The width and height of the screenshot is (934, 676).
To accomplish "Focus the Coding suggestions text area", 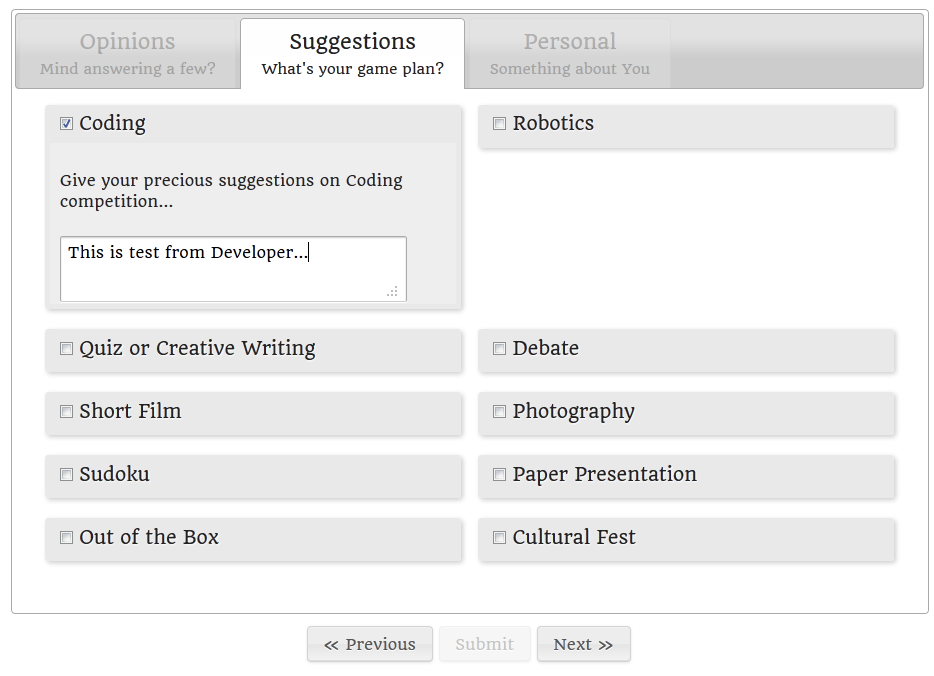I will (234, 269).
